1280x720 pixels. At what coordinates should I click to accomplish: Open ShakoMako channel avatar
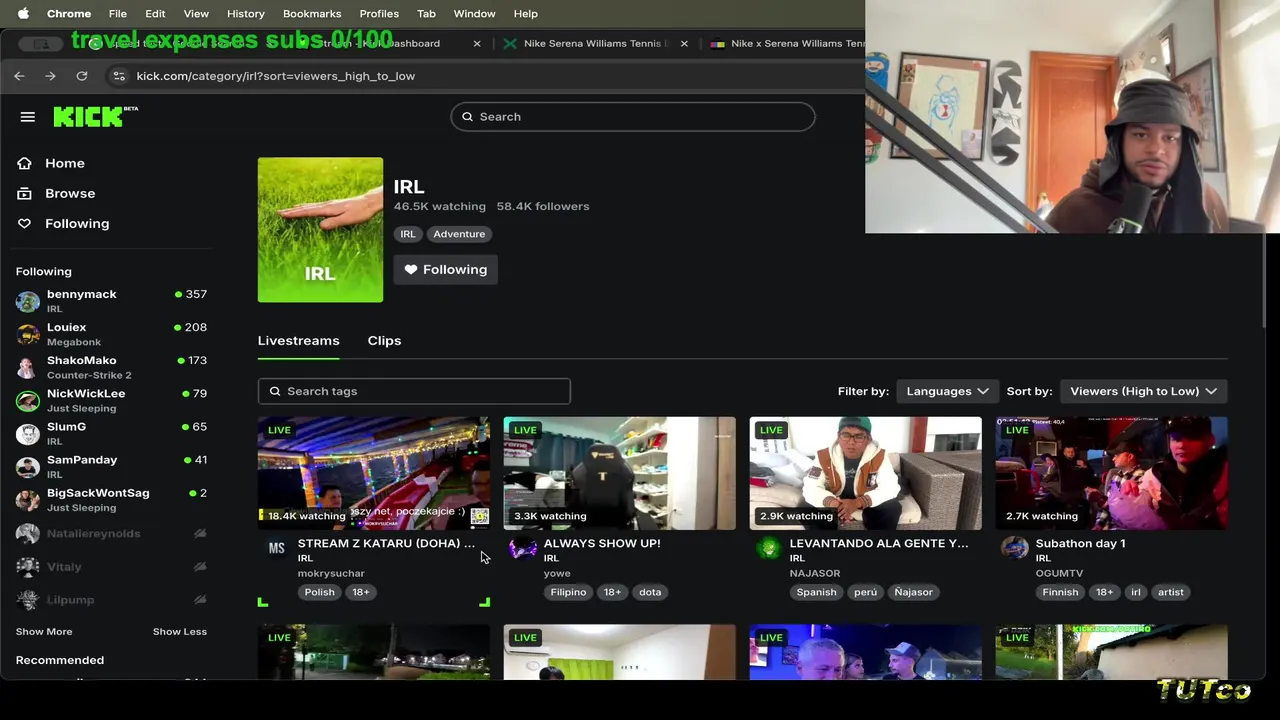tap(28, 367)
